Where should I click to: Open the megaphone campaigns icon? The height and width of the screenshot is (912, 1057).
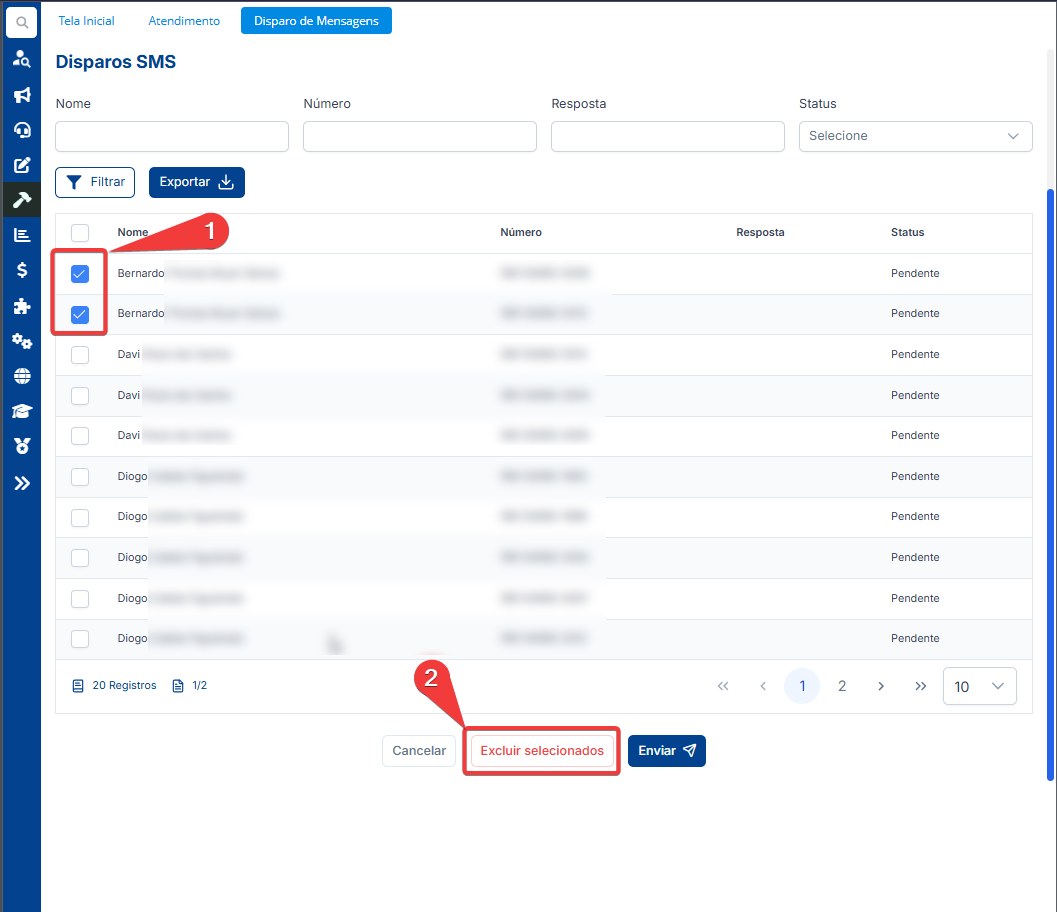click(22, 95)
